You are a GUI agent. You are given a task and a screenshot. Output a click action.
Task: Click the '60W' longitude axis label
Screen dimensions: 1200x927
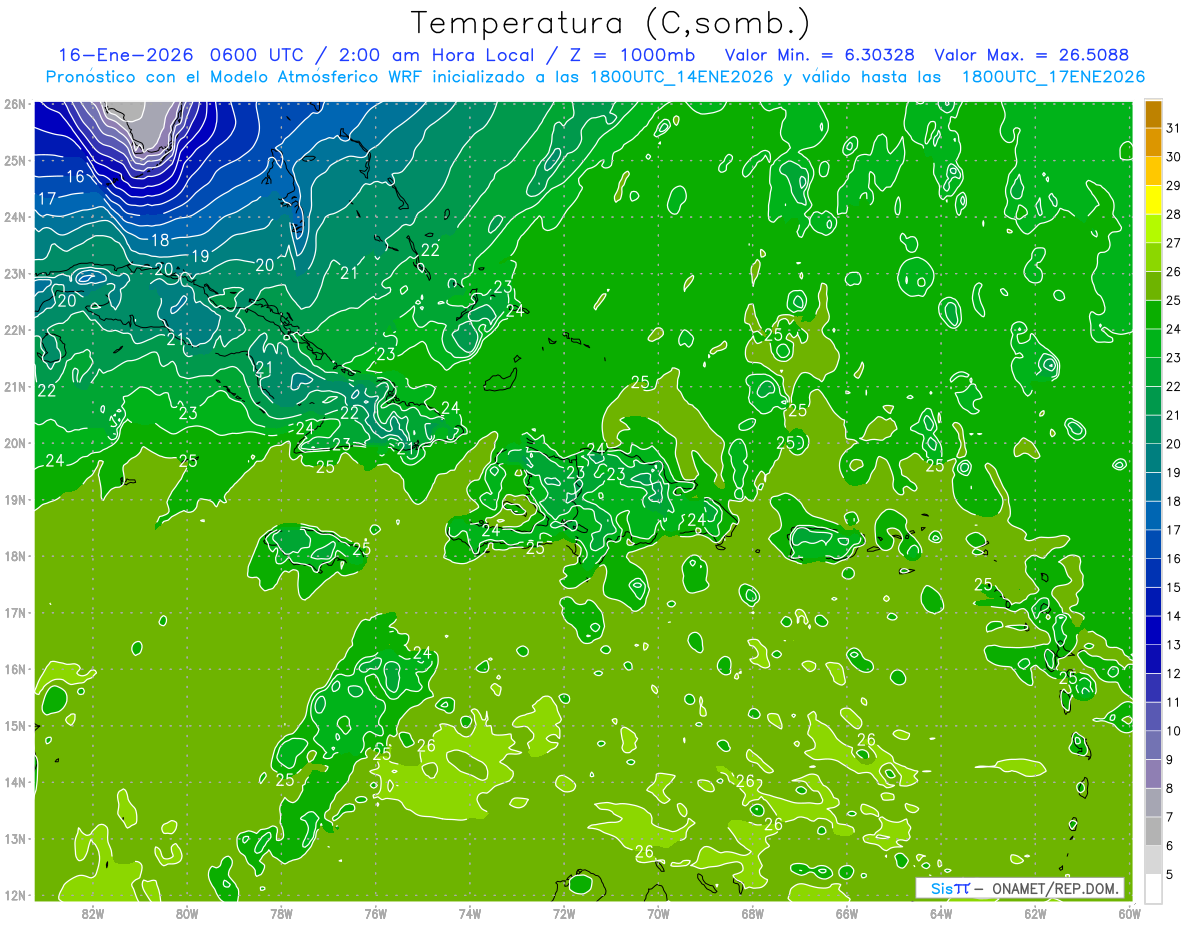point(1130,913)
